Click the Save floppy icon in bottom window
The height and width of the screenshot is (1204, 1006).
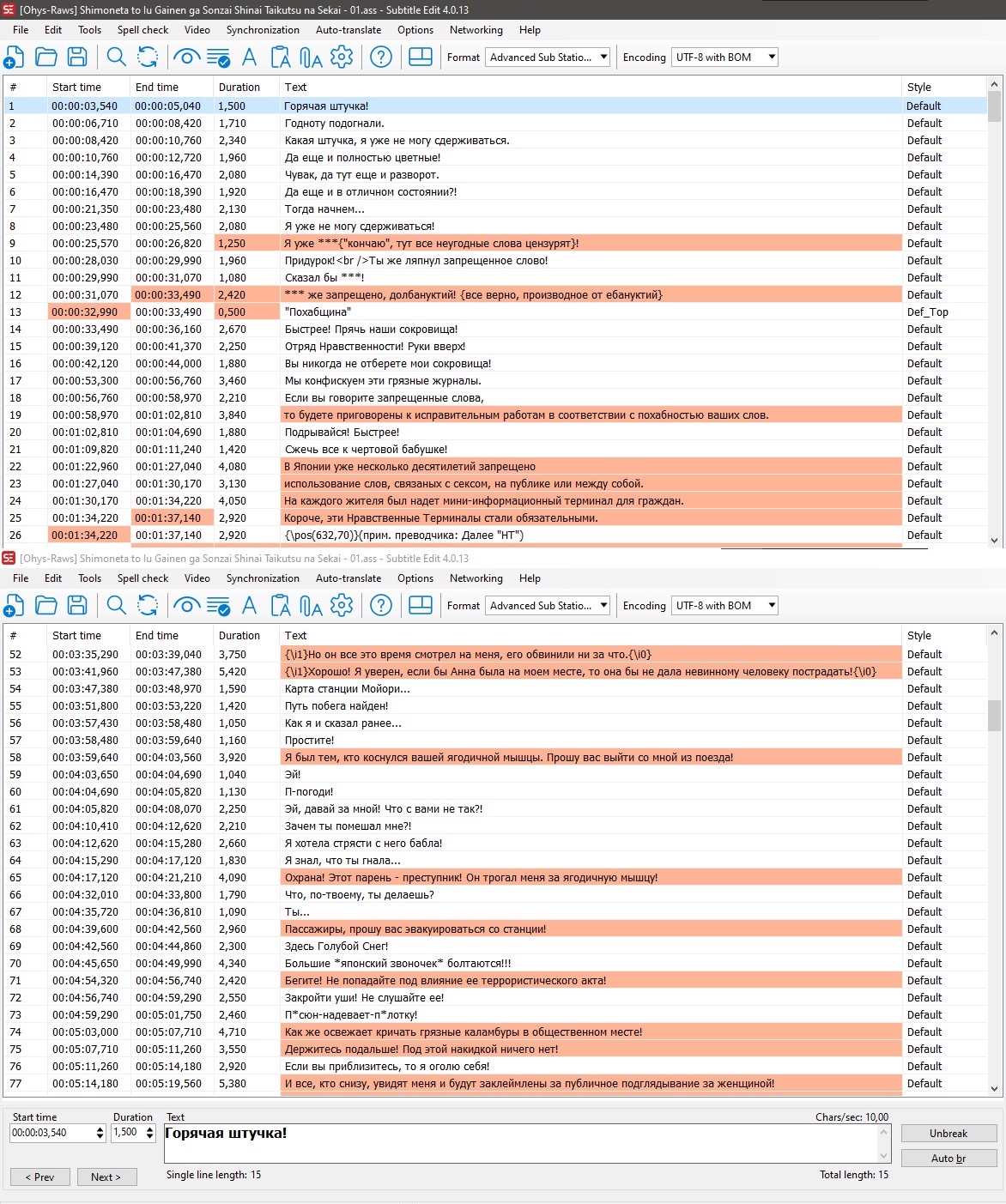pyautogui.click(x=77, y=606)
